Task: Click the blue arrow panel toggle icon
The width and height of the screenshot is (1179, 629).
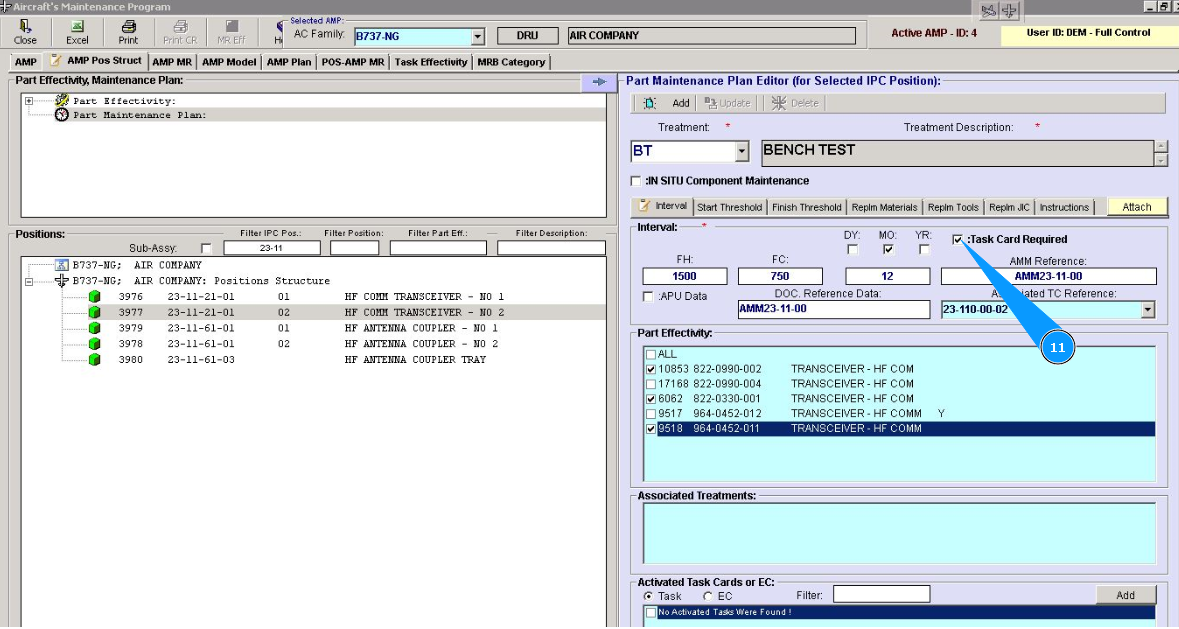Action: tap(598, 82)
